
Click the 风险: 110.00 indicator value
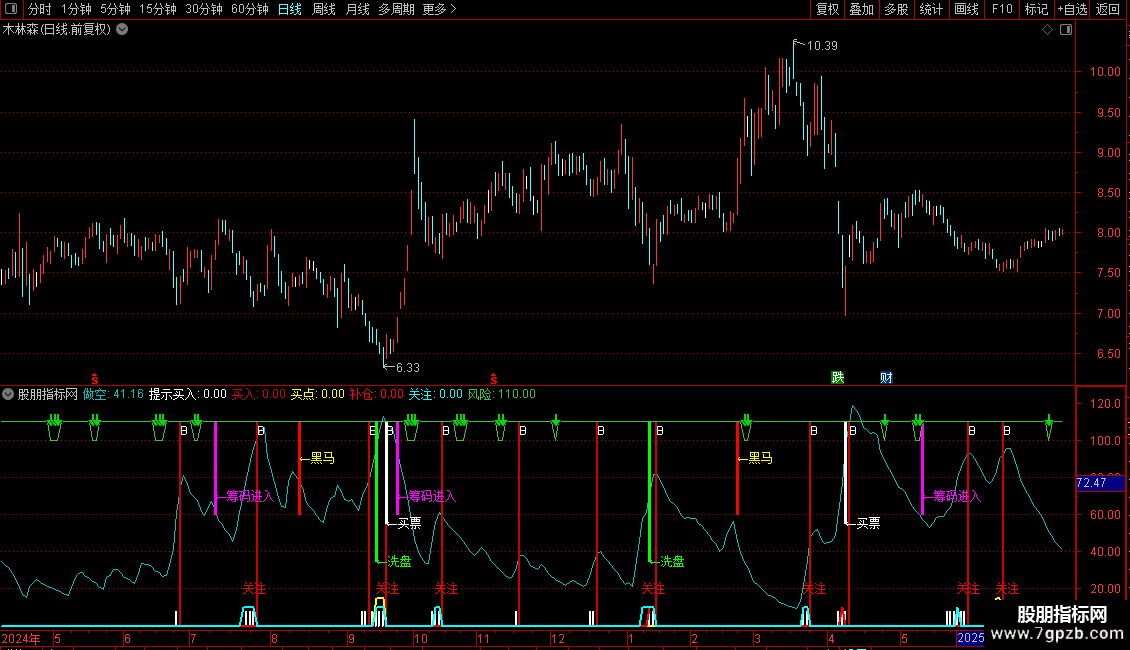pyautogui.click(x=502, y=394)
